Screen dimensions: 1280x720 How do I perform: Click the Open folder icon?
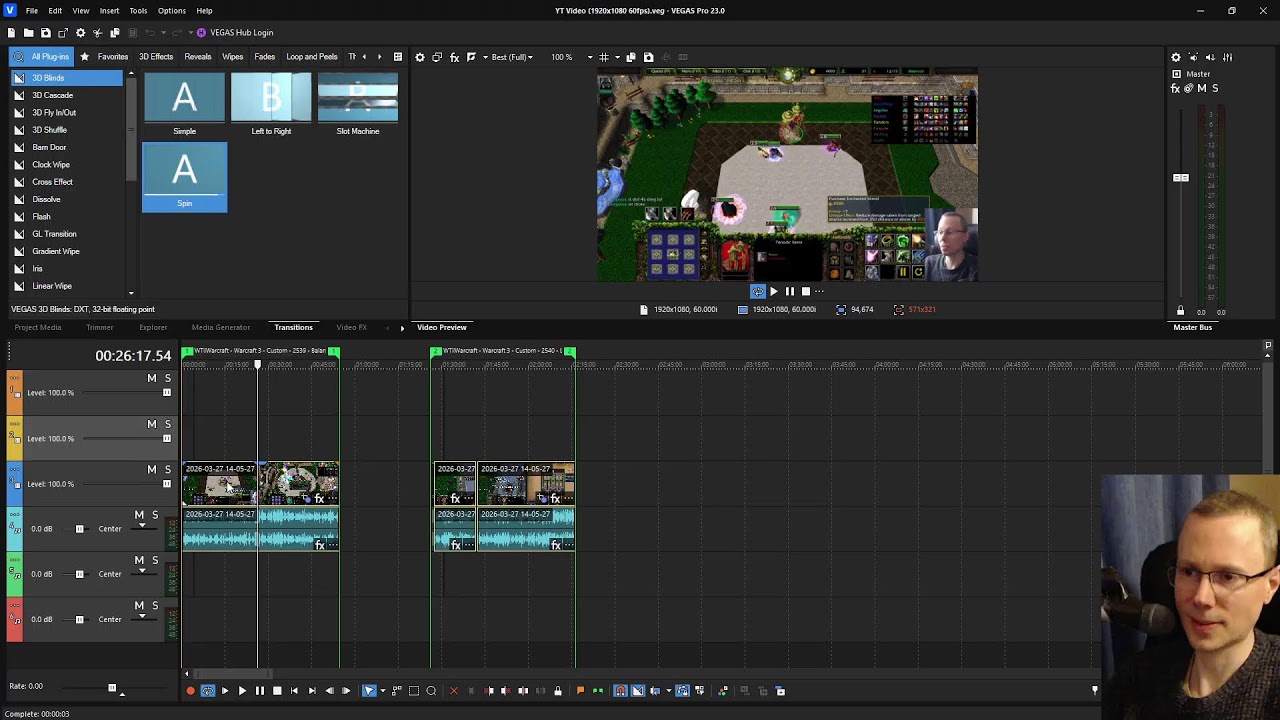(x=28, y=33)
